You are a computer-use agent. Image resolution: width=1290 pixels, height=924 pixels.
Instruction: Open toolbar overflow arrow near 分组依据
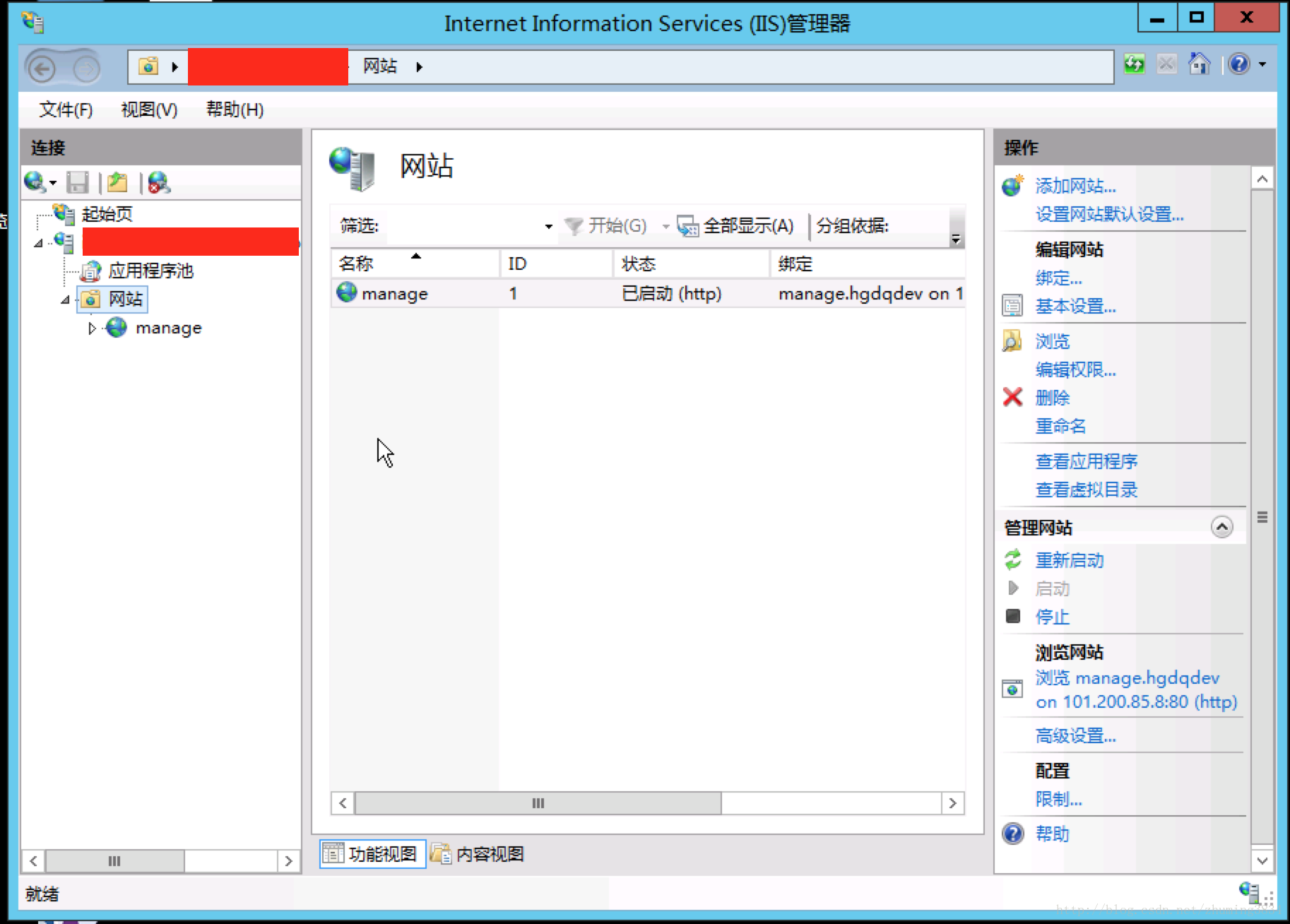point(956,239)
